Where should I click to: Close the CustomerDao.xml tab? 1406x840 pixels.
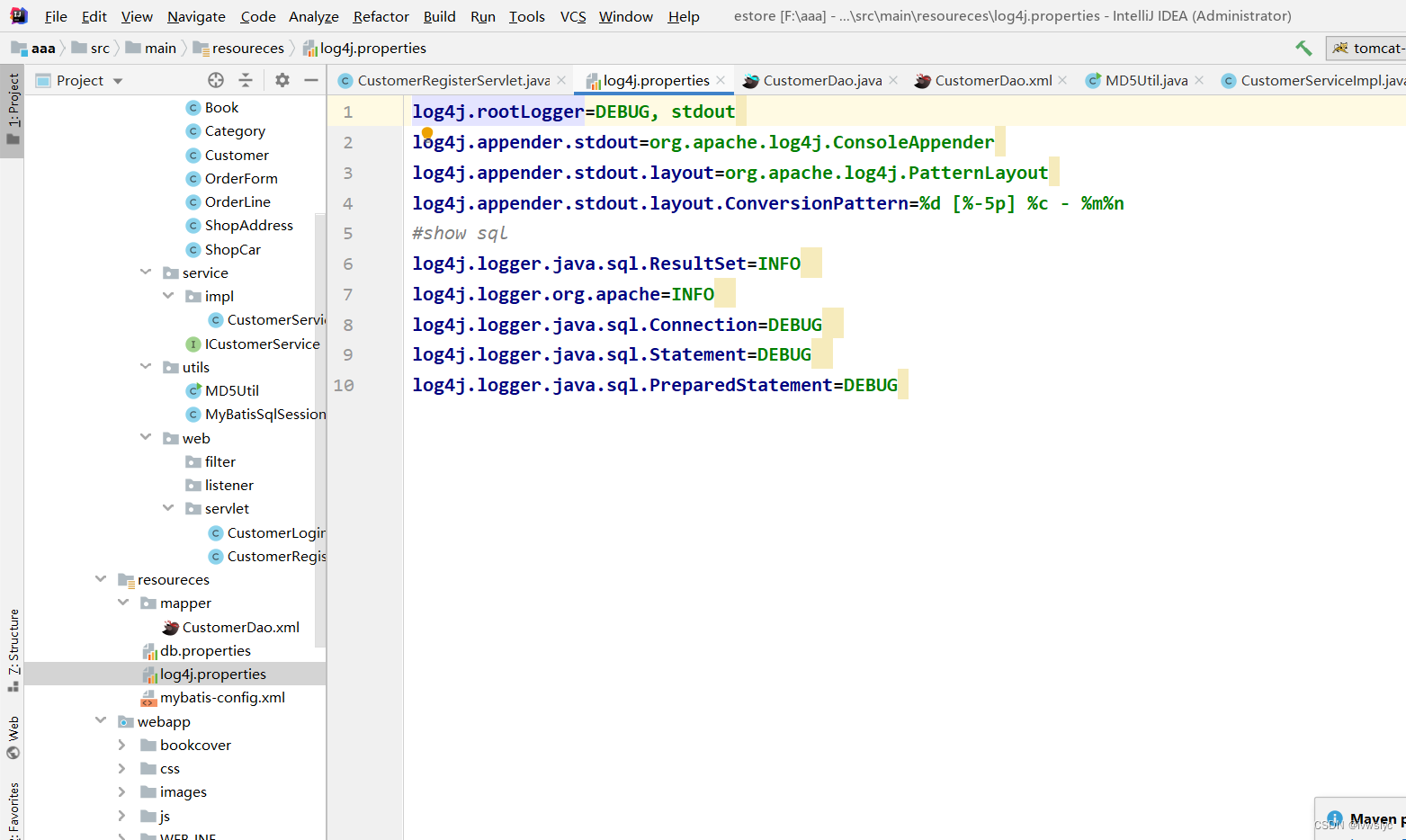1063,80
